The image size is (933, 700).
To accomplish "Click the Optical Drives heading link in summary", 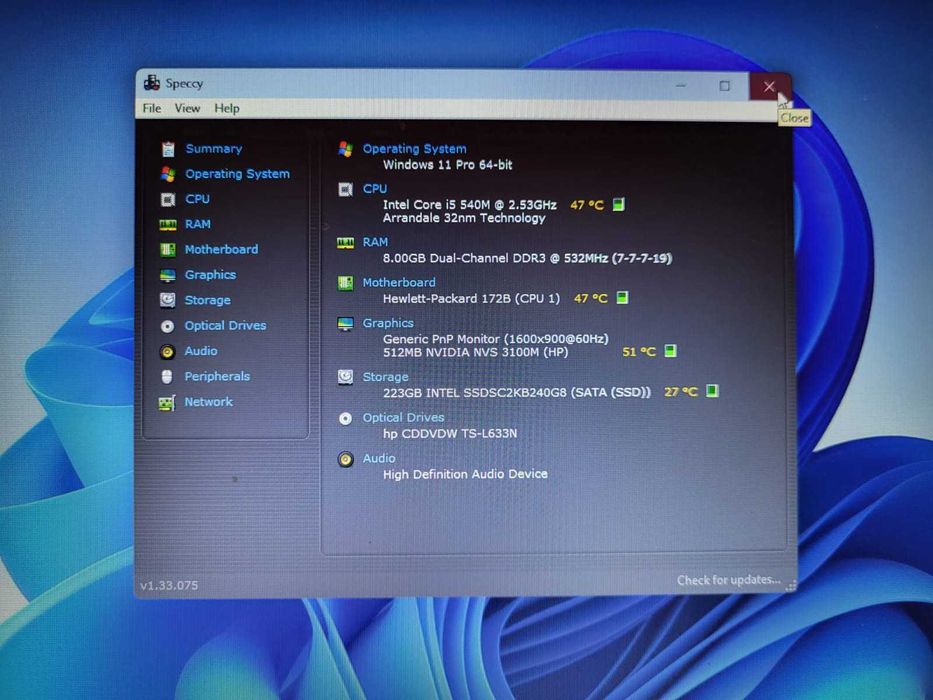I will pos(403,418).
